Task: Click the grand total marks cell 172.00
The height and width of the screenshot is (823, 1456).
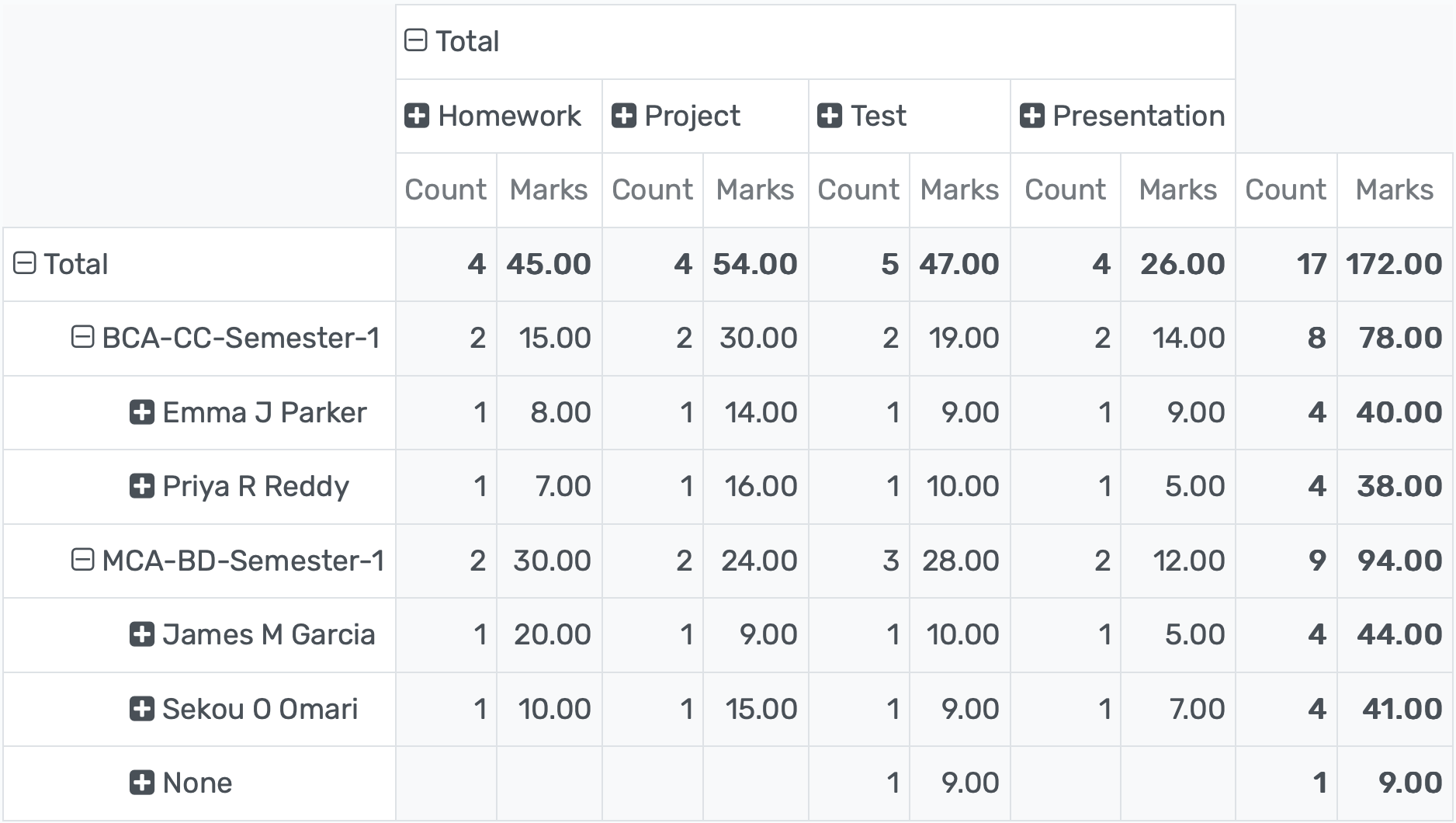Action: (1394, 264)
